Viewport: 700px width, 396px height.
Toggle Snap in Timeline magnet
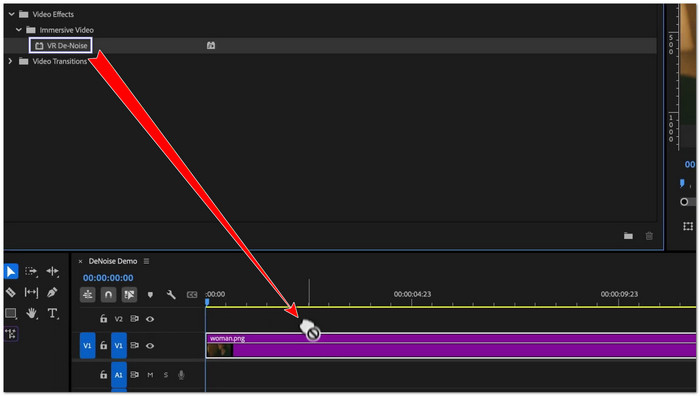point(108,295)
